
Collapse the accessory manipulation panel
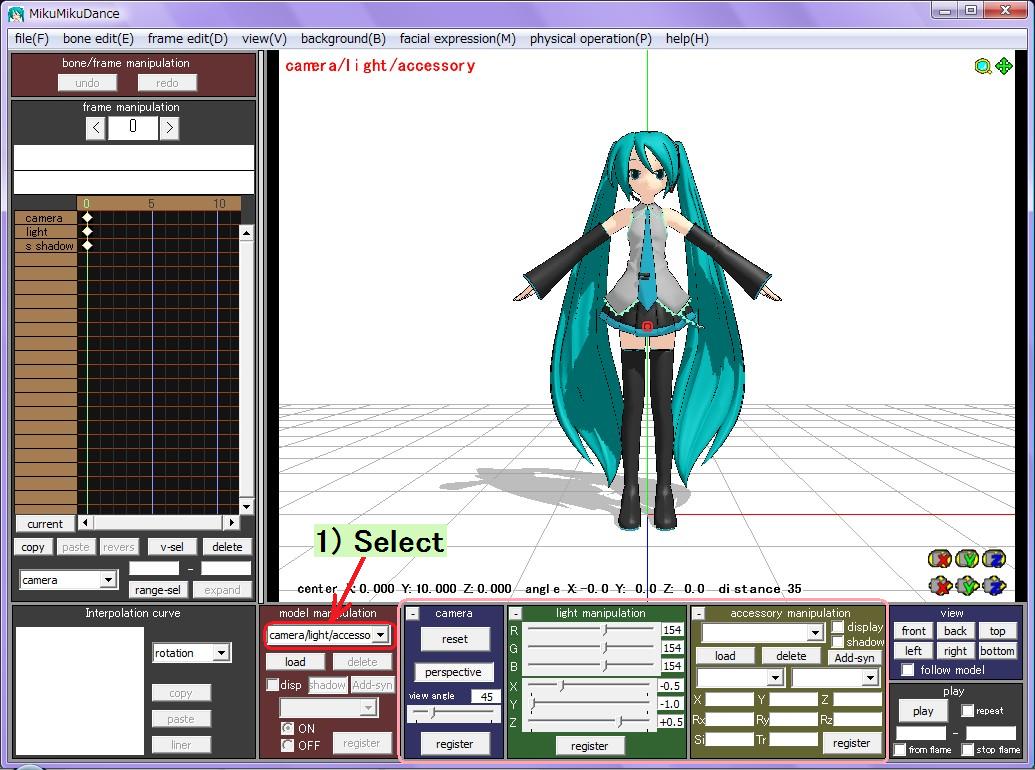point(698,614)
